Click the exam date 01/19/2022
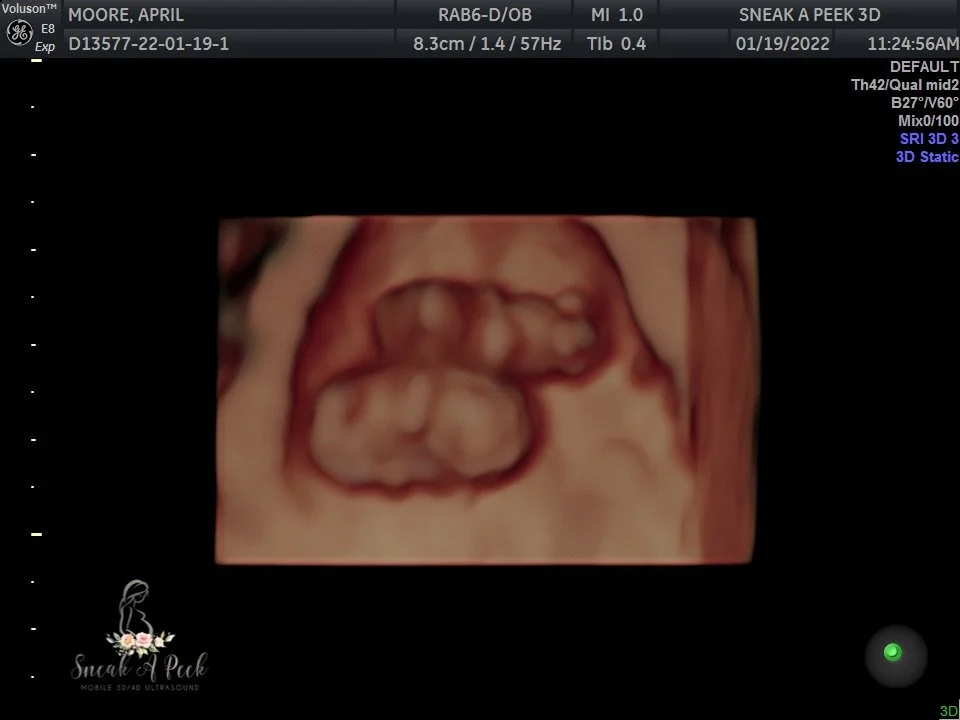 coord(782,44)
